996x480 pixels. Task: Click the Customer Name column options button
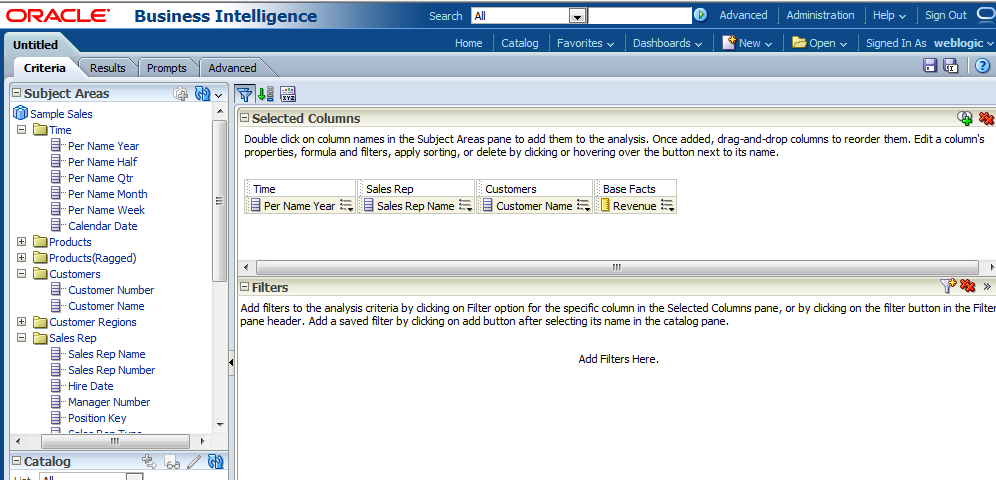click(x=584, y=205)
